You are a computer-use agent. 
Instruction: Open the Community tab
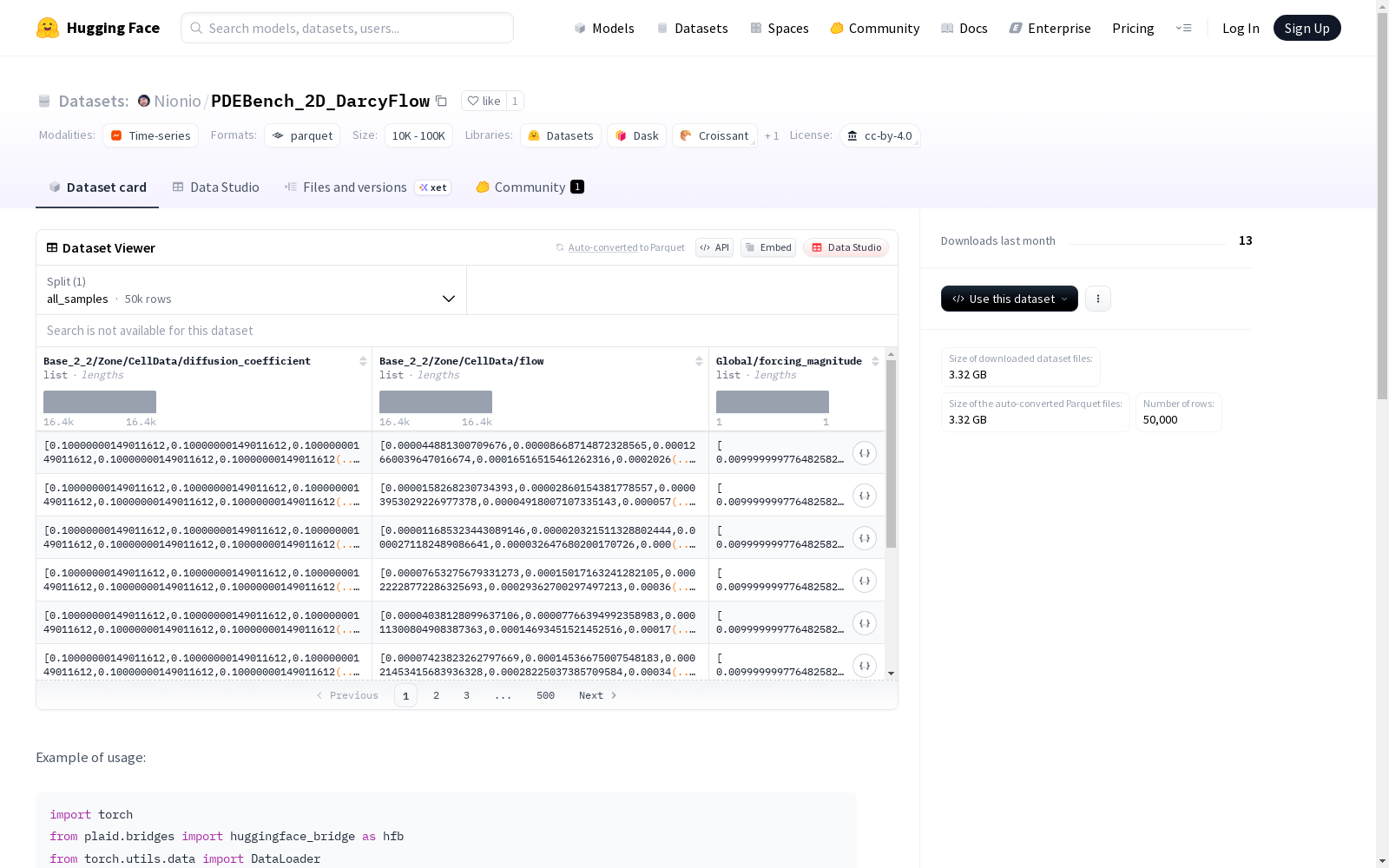pyautogui.click(x=530, y=187)
